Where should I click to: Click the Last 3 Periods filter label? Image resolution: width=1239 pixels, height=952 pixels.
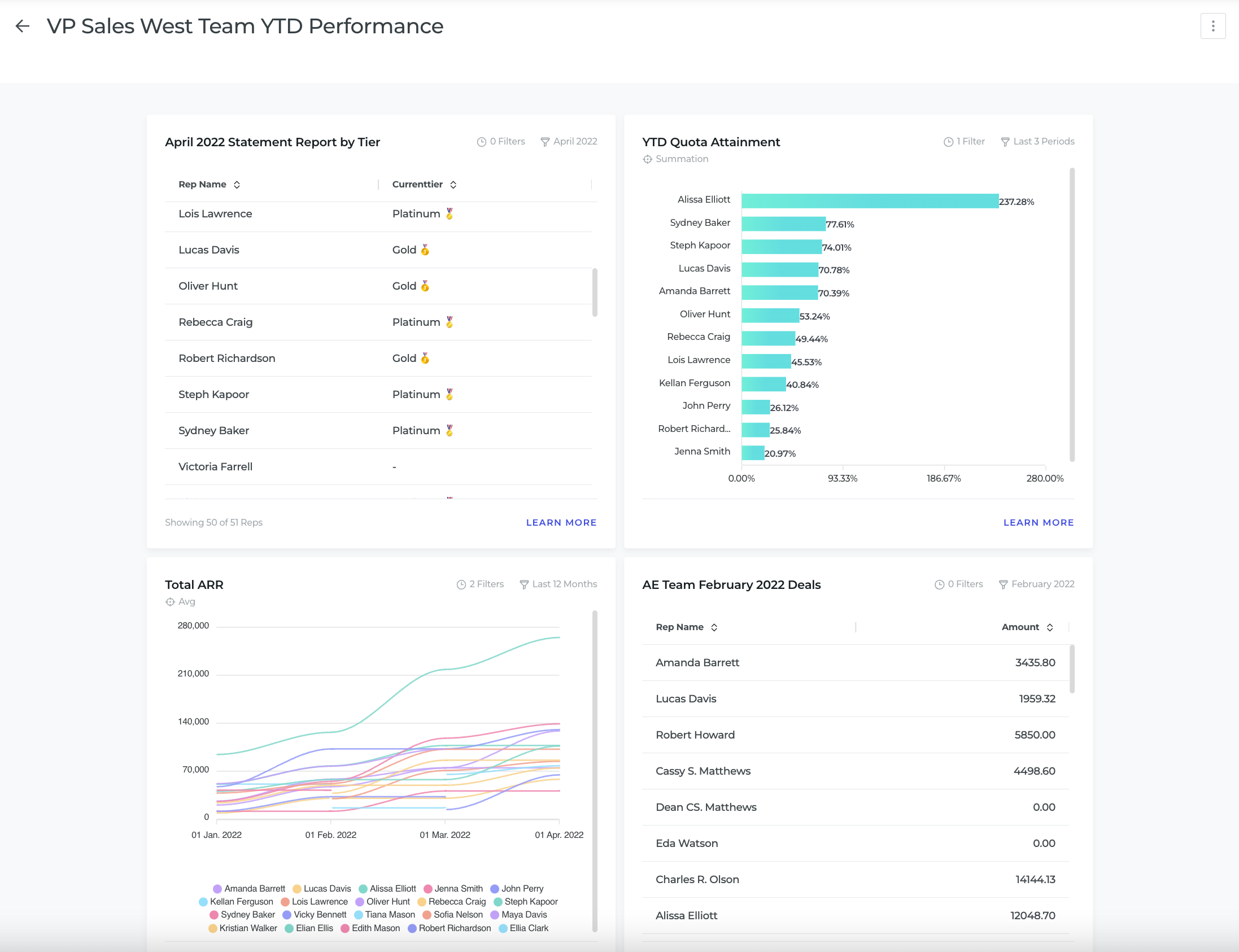(x=1044, y=142)
